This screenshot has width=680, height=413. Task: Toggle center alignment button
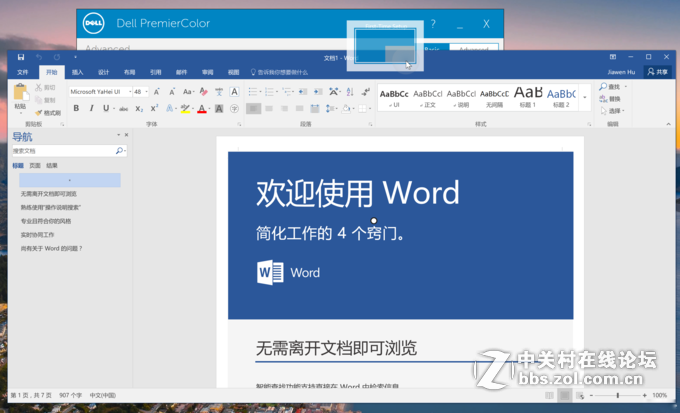coord(269,108)
